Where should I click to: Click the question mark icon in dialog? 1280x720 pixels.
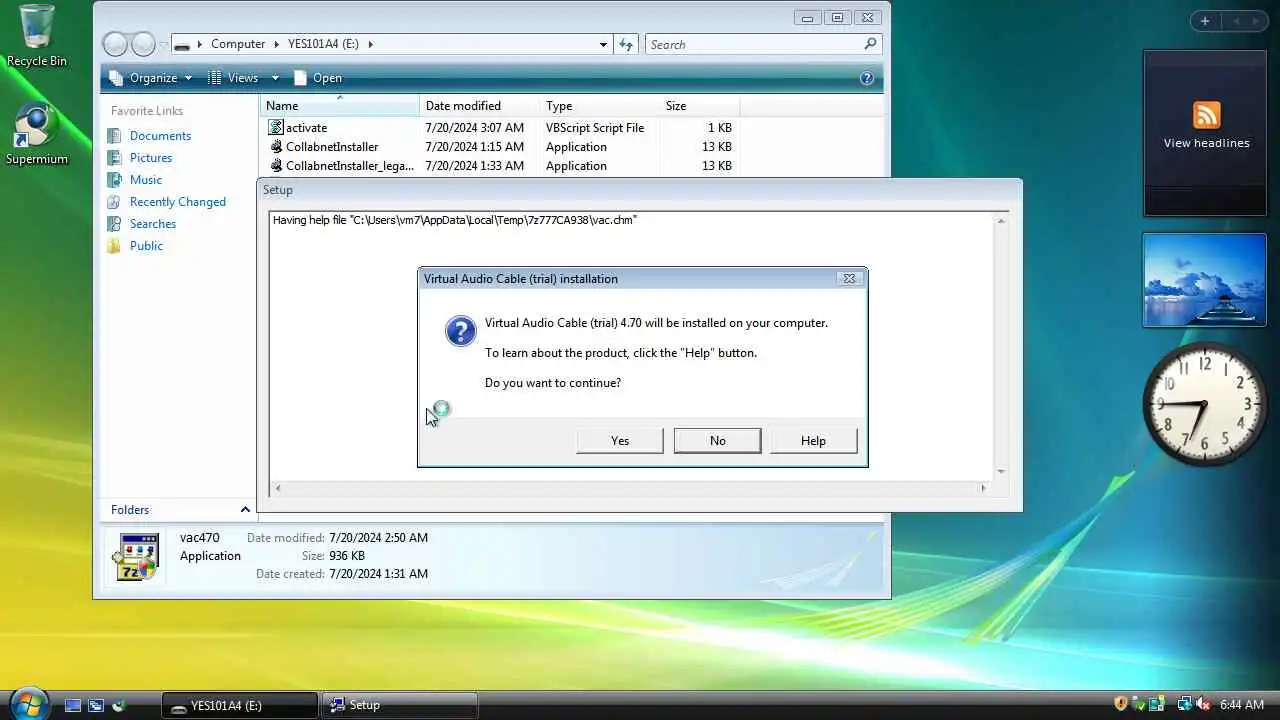click(460, 331)
